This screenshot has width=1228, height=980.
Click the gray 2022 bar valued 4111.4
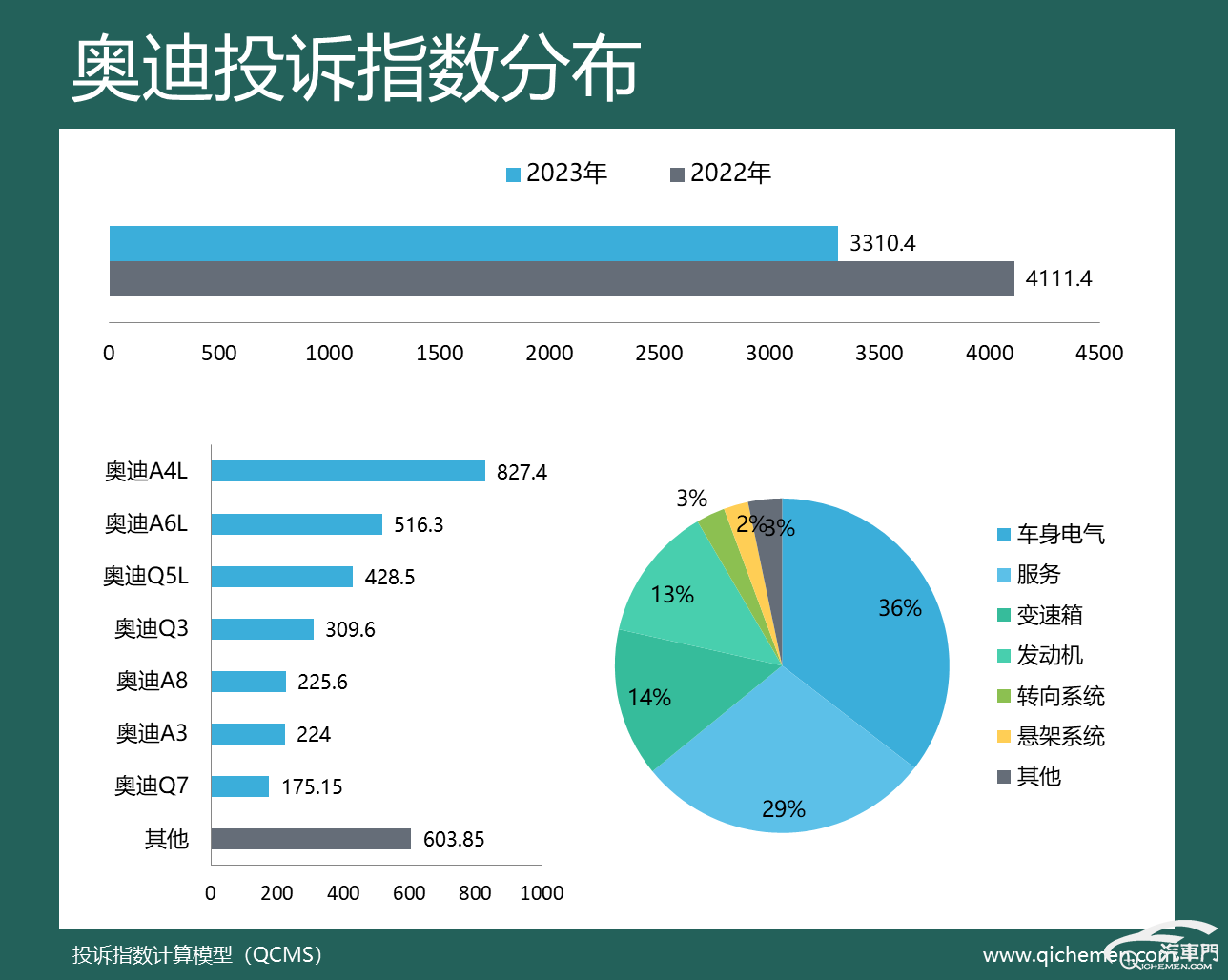point(562,278)
